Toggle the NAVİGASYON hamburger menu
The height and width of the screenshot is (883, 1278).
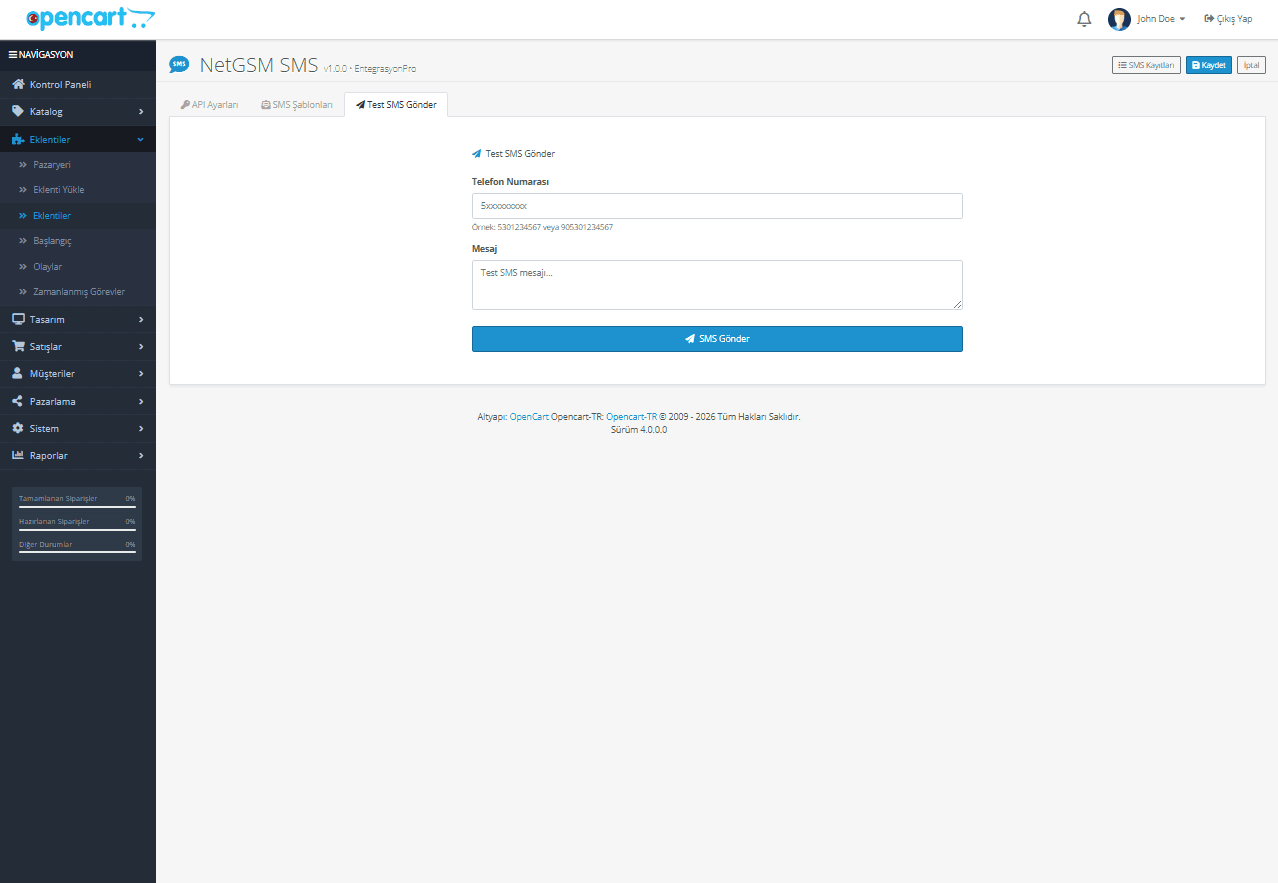point(41,54)
